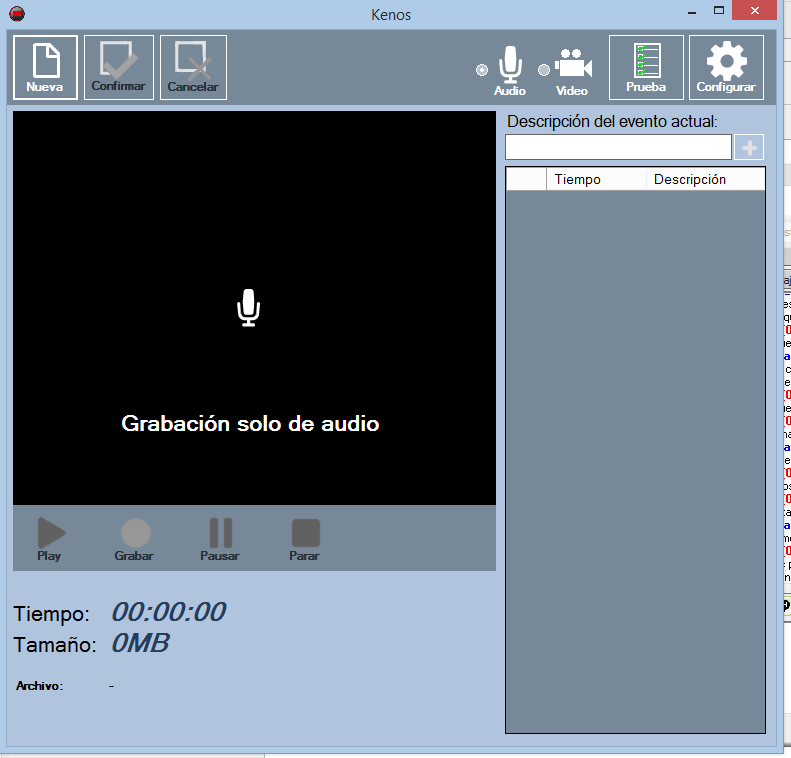The width and height of the screenshot is (791, 758).
Task: Select the Audio recording radio button
Action: [482, 70]
